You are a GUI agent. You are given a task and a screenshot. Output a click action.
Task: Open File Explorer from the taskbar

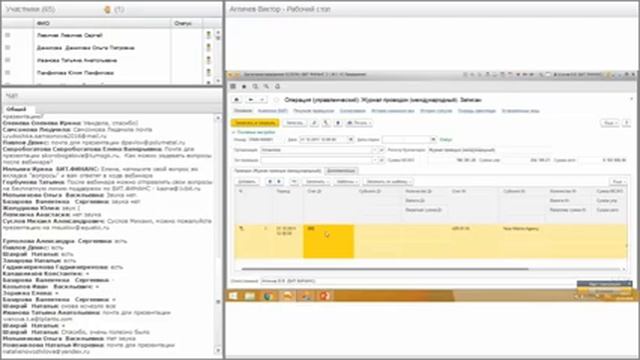click(x=250, y=296)
